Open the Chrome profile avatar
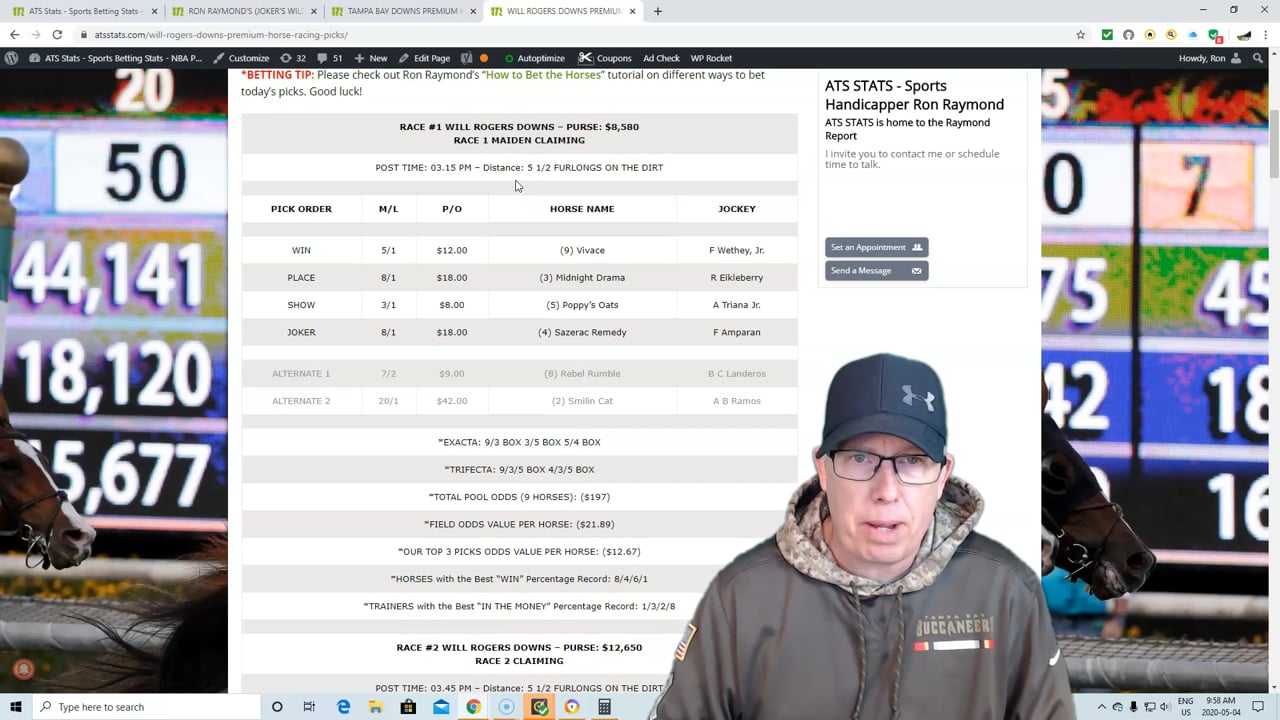This screenshot has width=1280, height=720. coord(1244,34)
